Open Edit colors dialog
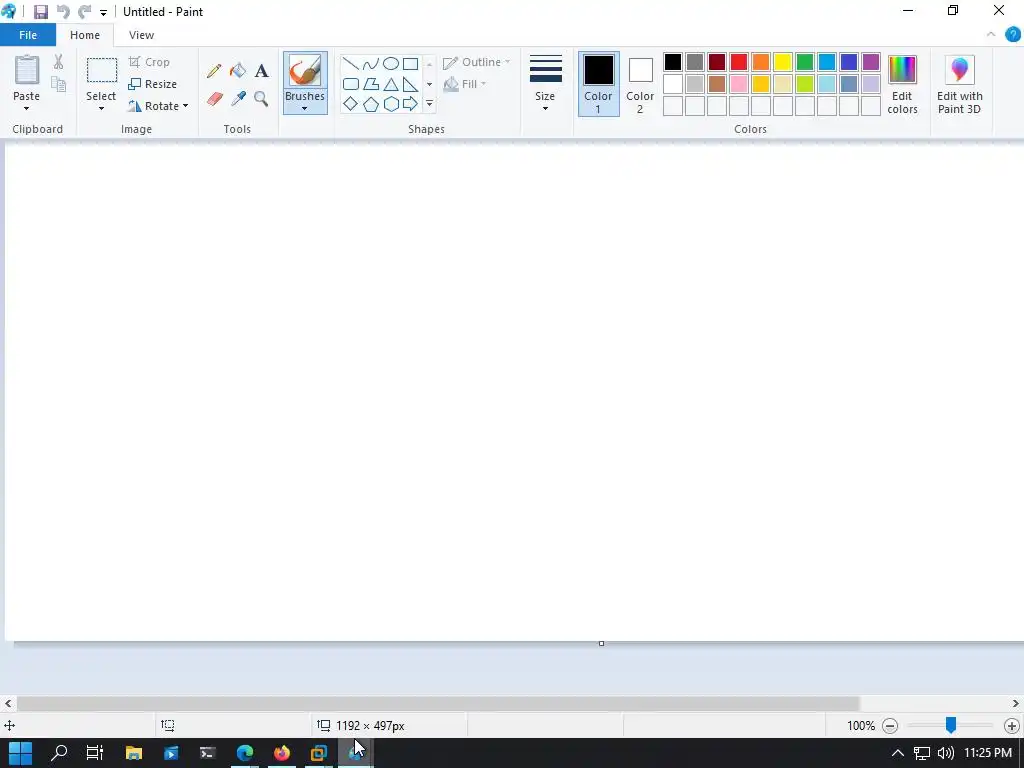This screenshot has height=768, width=1024. 903,84
